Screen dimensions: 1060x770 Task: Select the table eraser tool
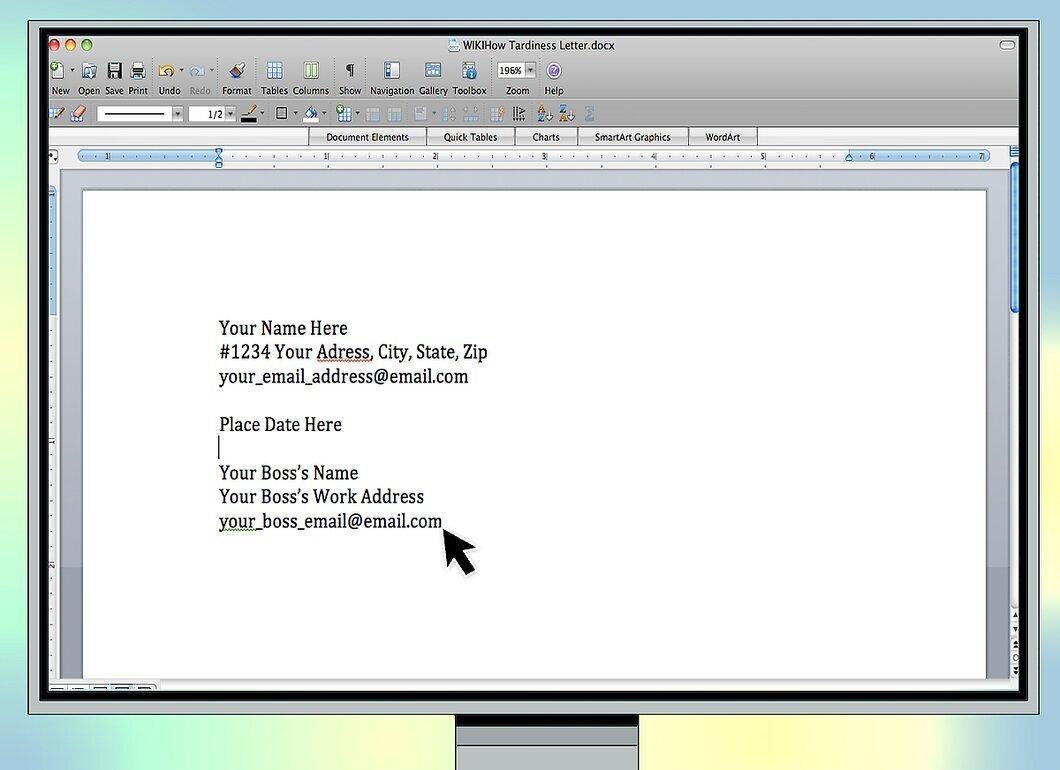tap(78, 114)
